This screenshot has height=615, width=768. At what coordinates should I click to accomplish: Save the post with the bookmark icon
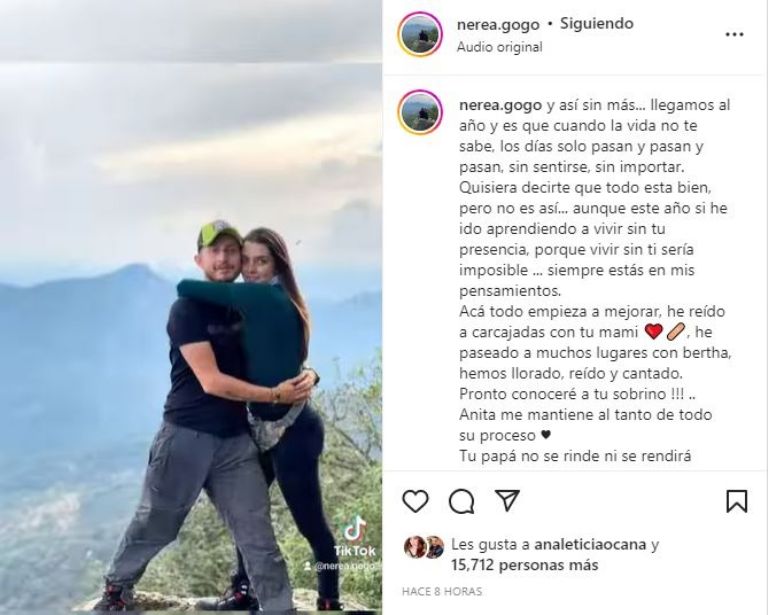coord(737,501)
